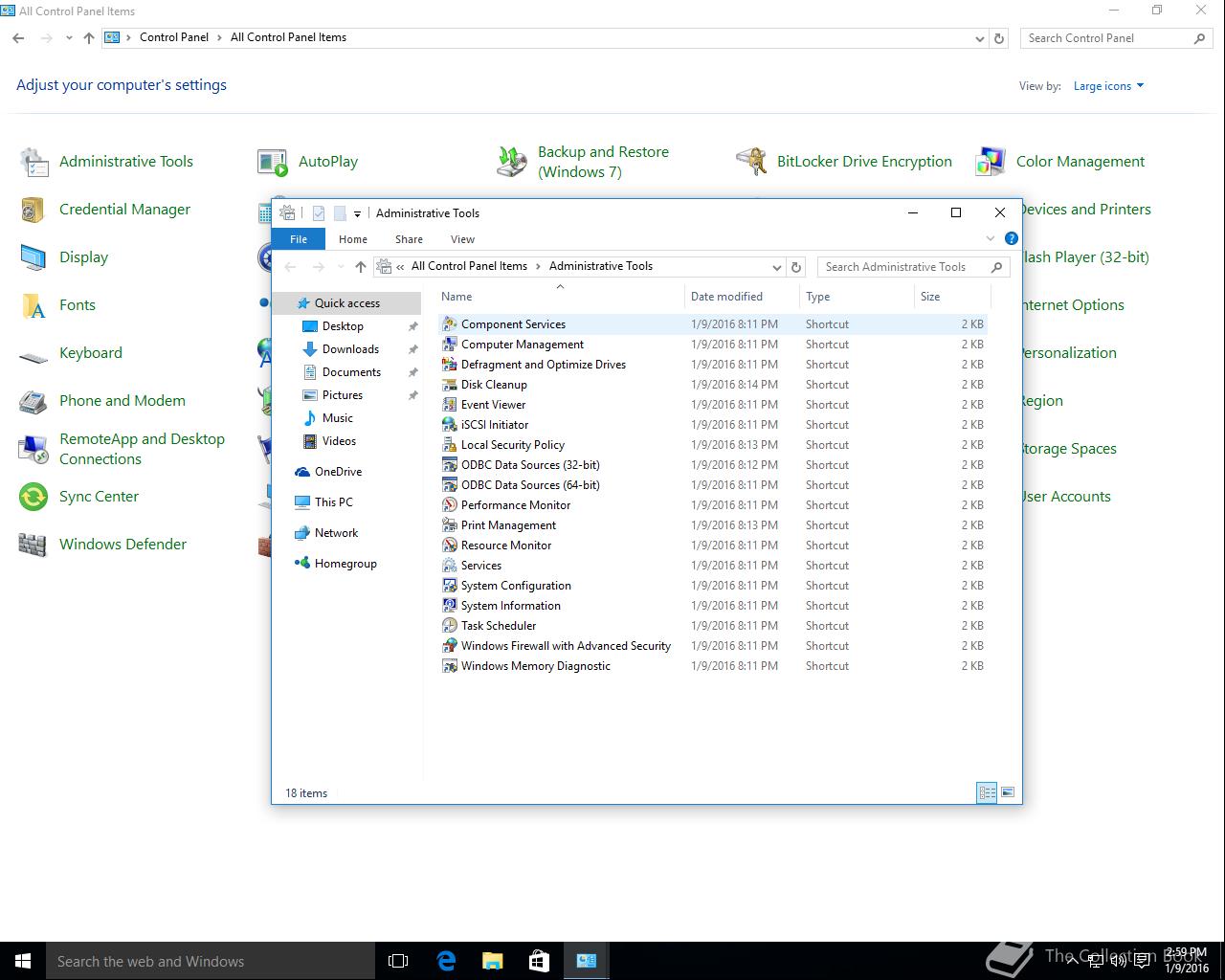This screenshot has height=980, width=1225.
Task: Select the Windows Memory Diagnostic icon
Action: tap(449, 666)
